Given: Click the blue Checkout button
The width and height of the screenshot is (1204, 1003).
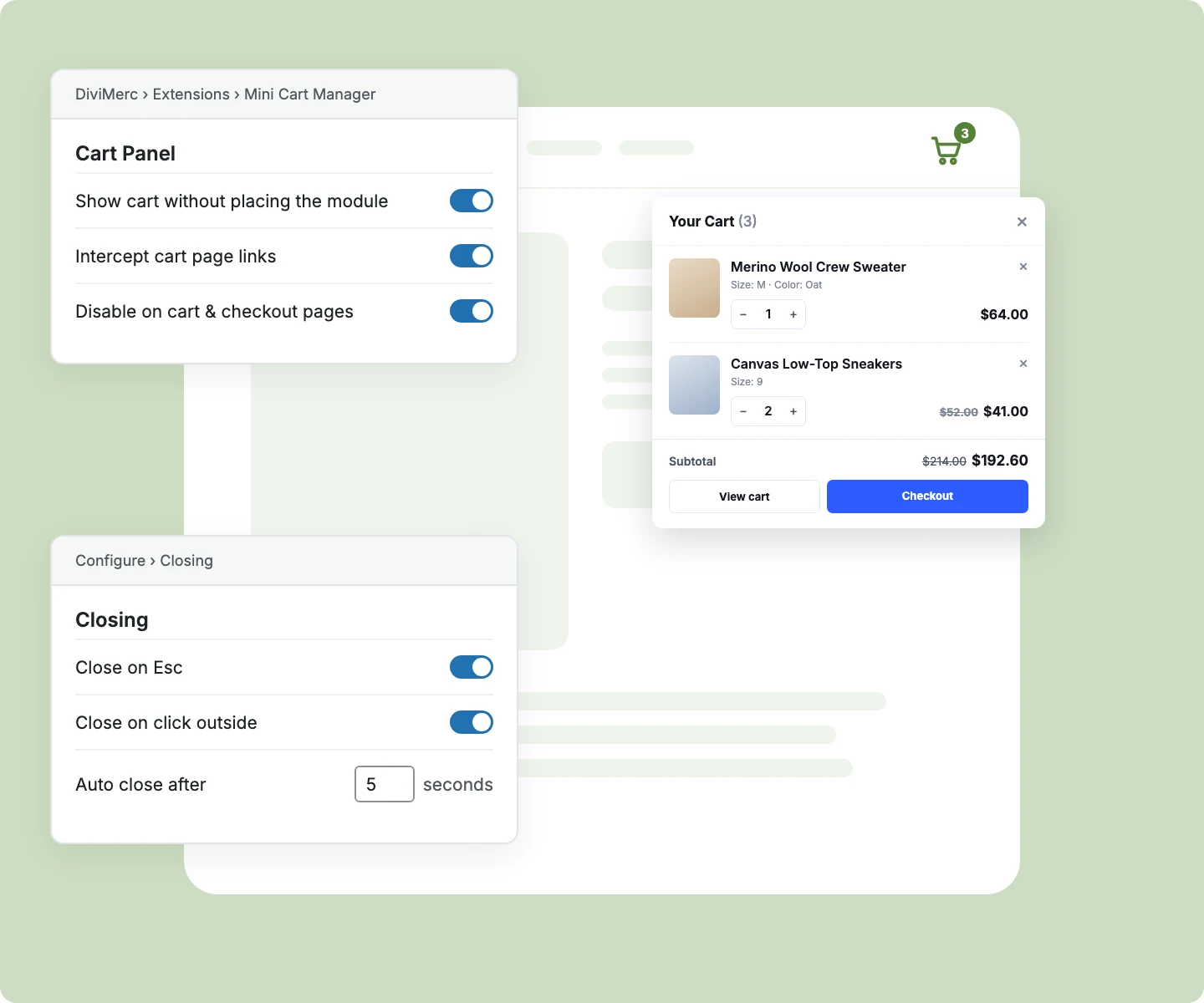Looking at the screenshot, I should (927, 496).
